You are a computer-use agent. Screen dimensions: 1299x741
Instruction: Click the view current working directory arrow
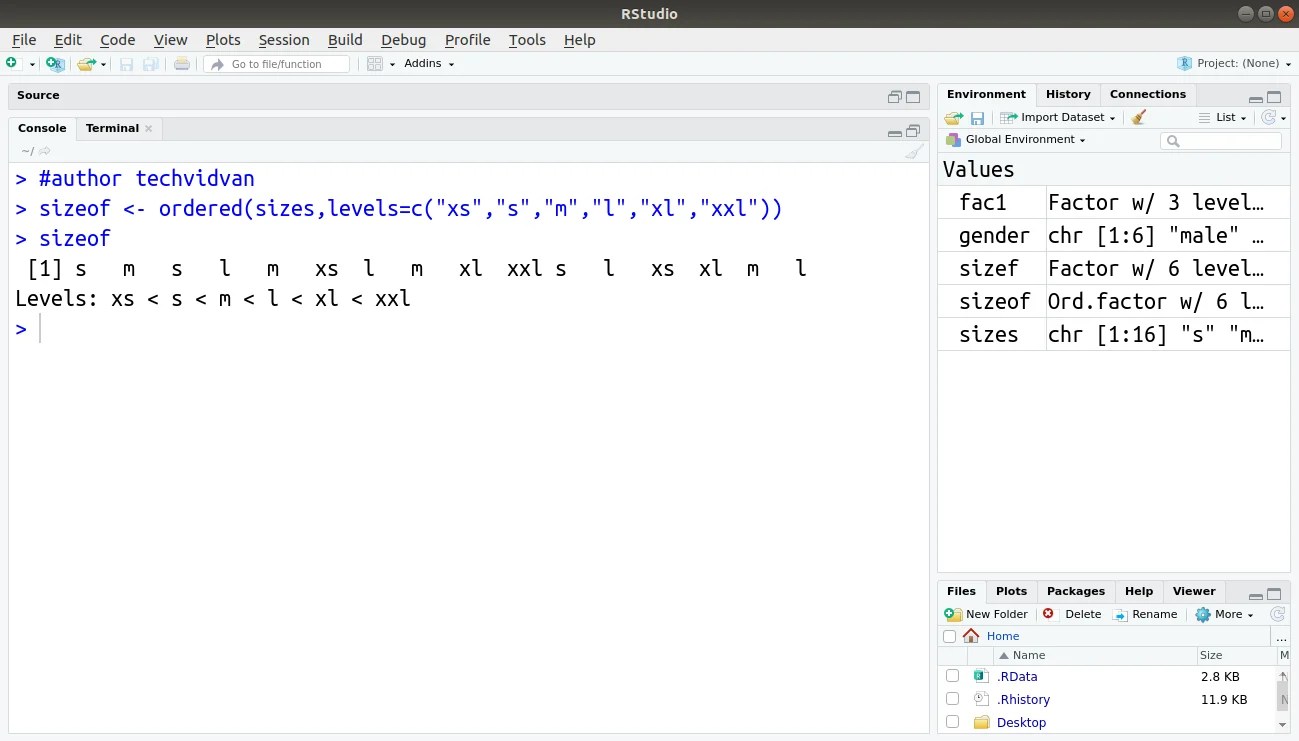45,151
